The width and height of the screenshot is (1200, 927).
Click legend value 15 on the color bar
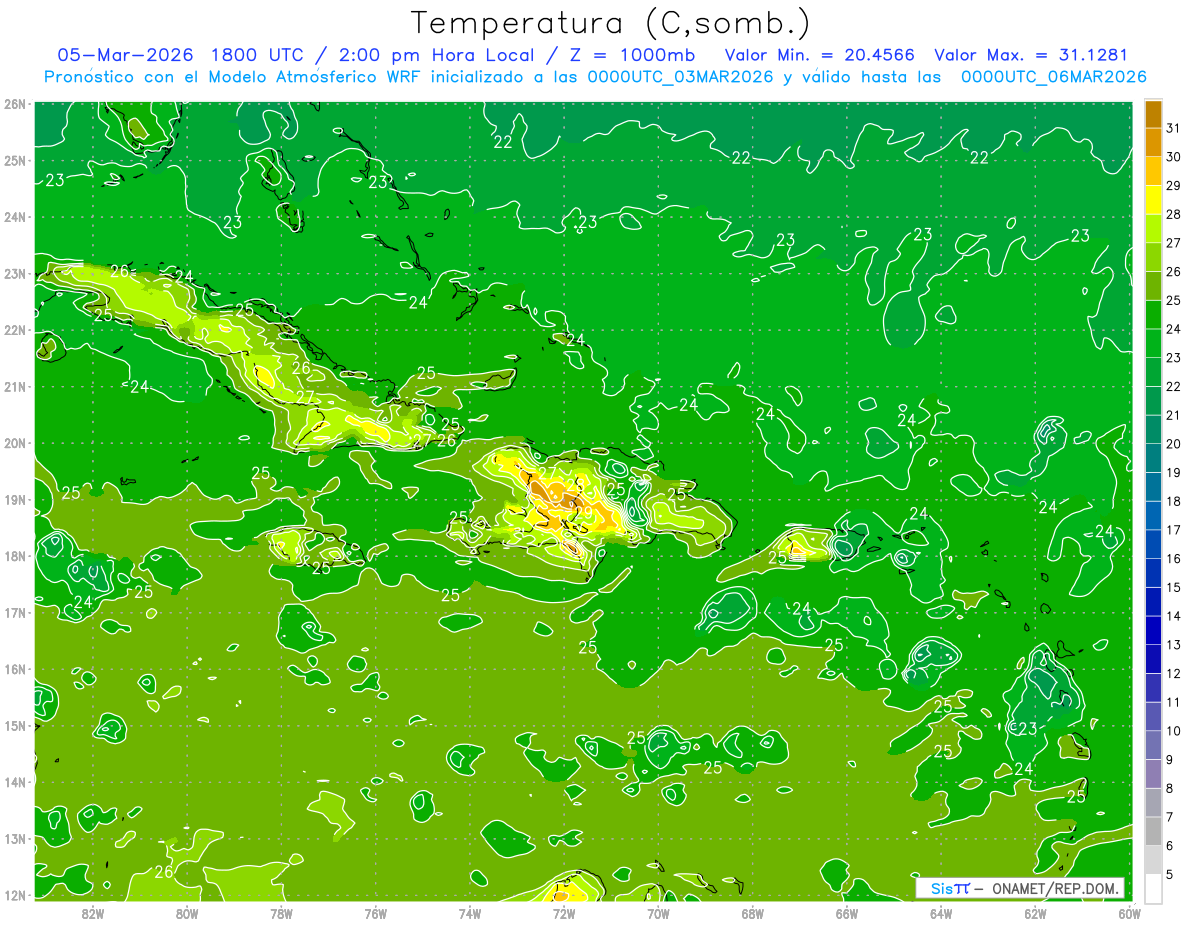coord(1173,587)
